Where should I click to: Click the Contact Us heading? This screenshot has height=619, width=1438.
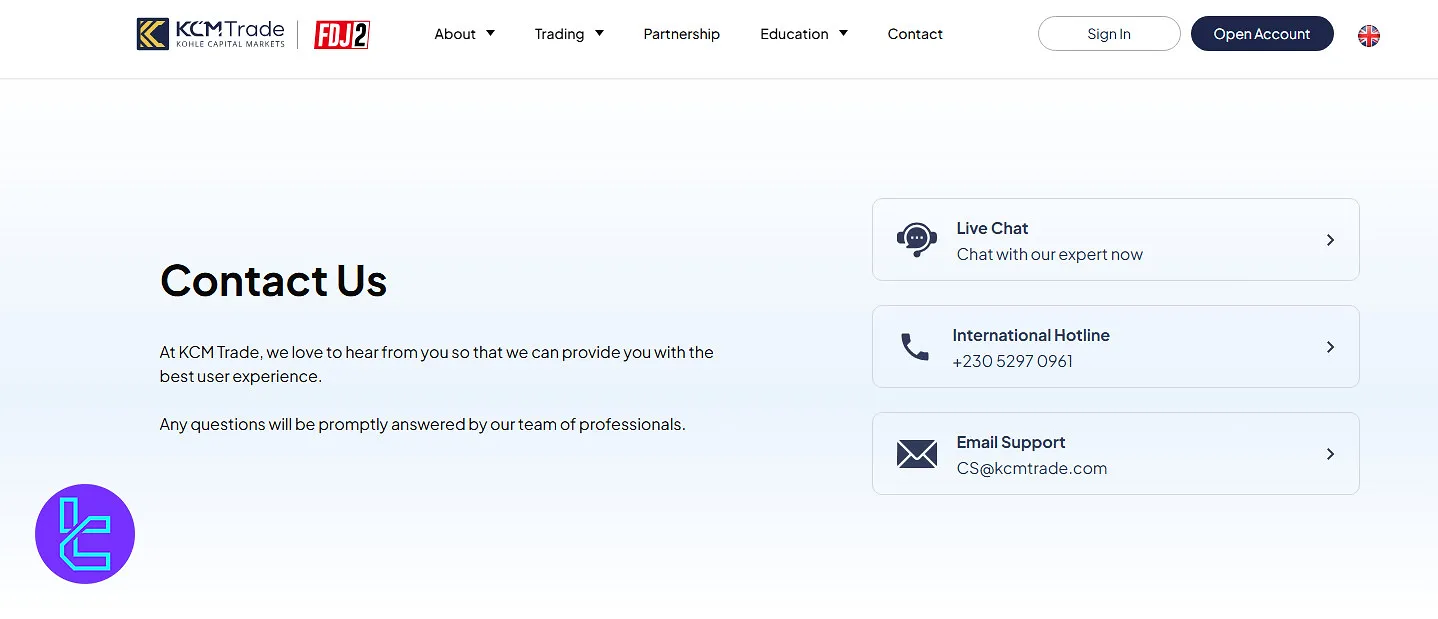coord(273,281)
